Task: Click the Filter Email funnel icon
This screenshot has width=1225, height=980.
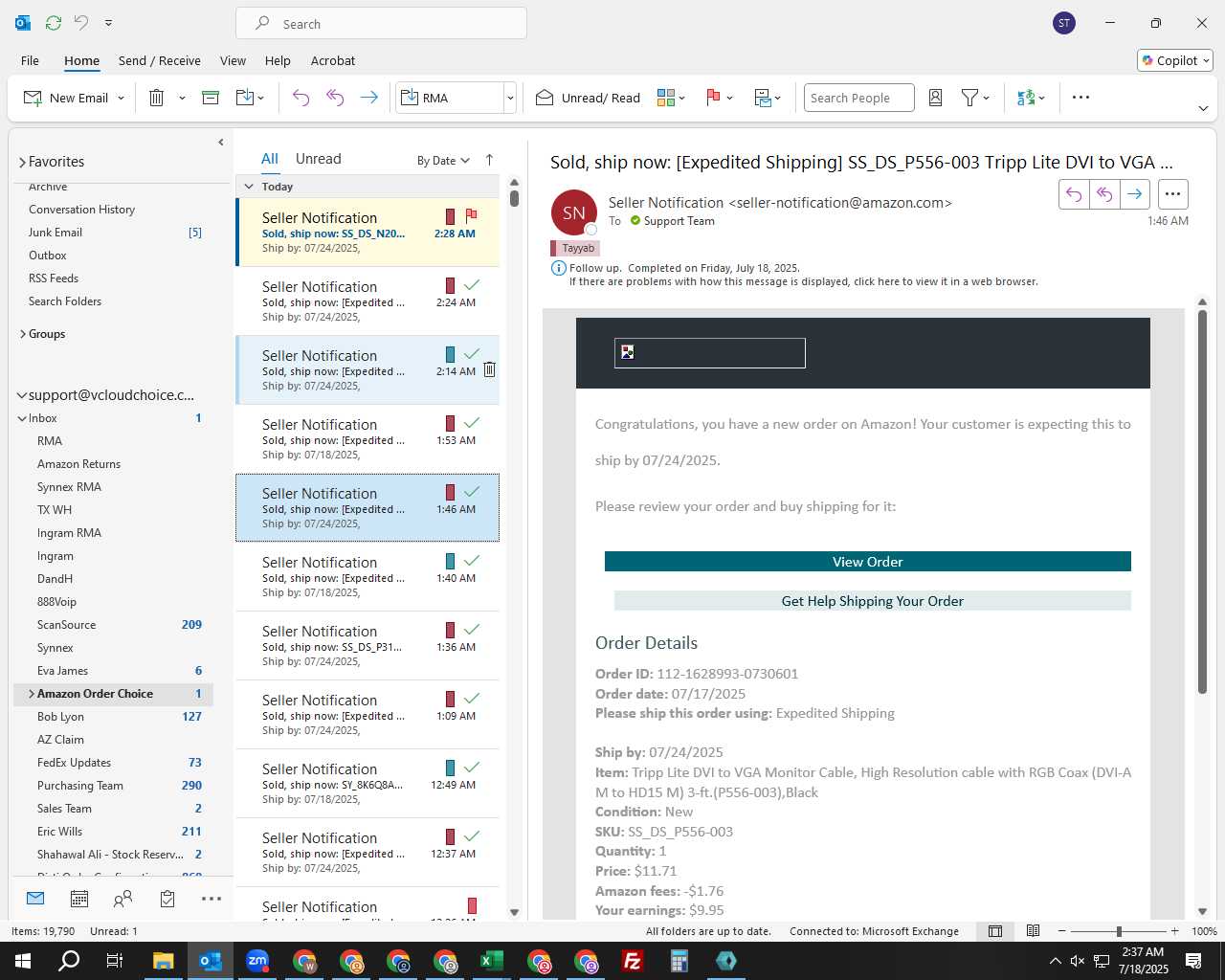Action: click(x=969, y=98)
